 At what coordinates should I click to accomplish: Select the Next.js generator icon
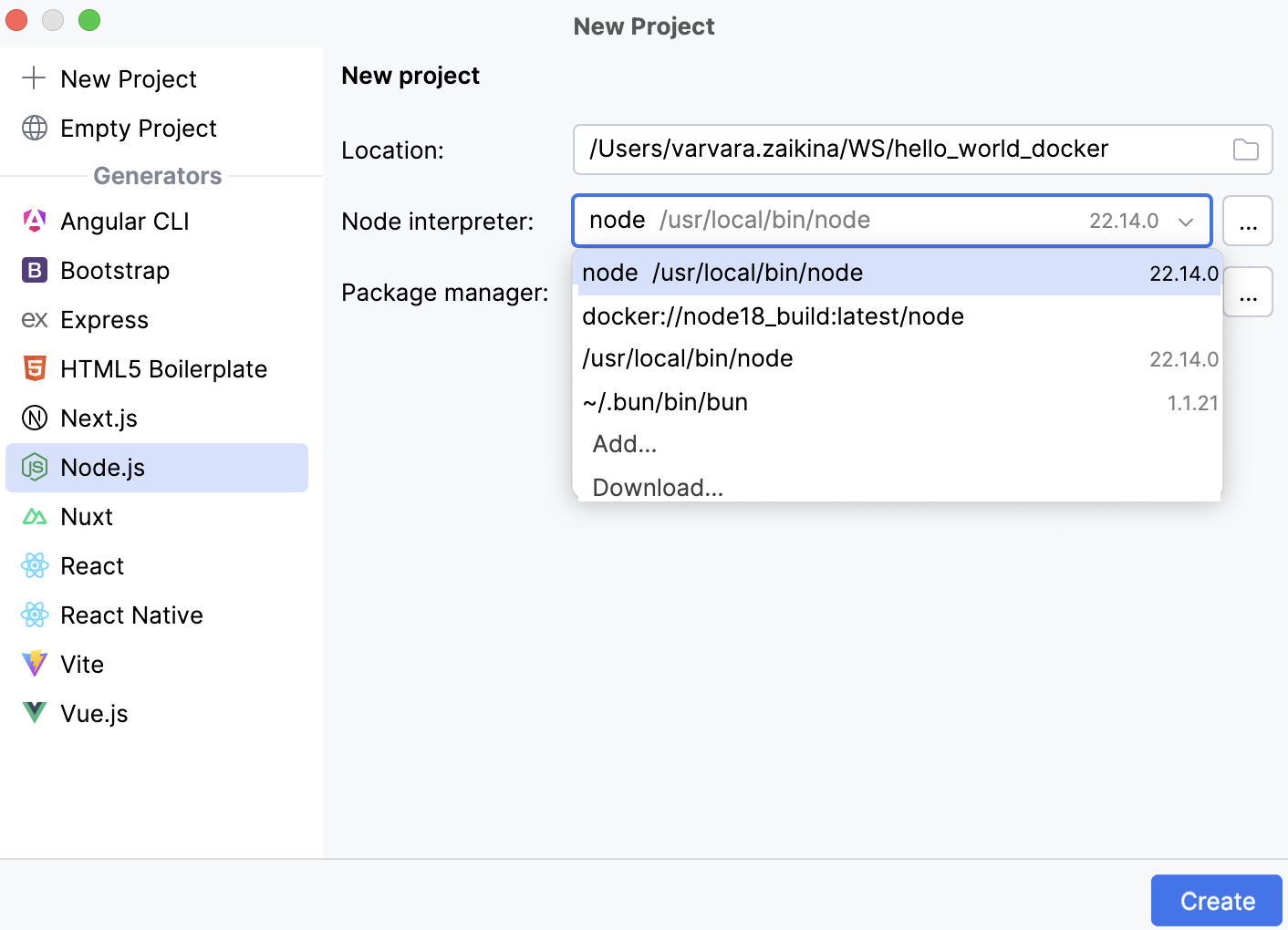pyautogui.click(x=34, y=418)
